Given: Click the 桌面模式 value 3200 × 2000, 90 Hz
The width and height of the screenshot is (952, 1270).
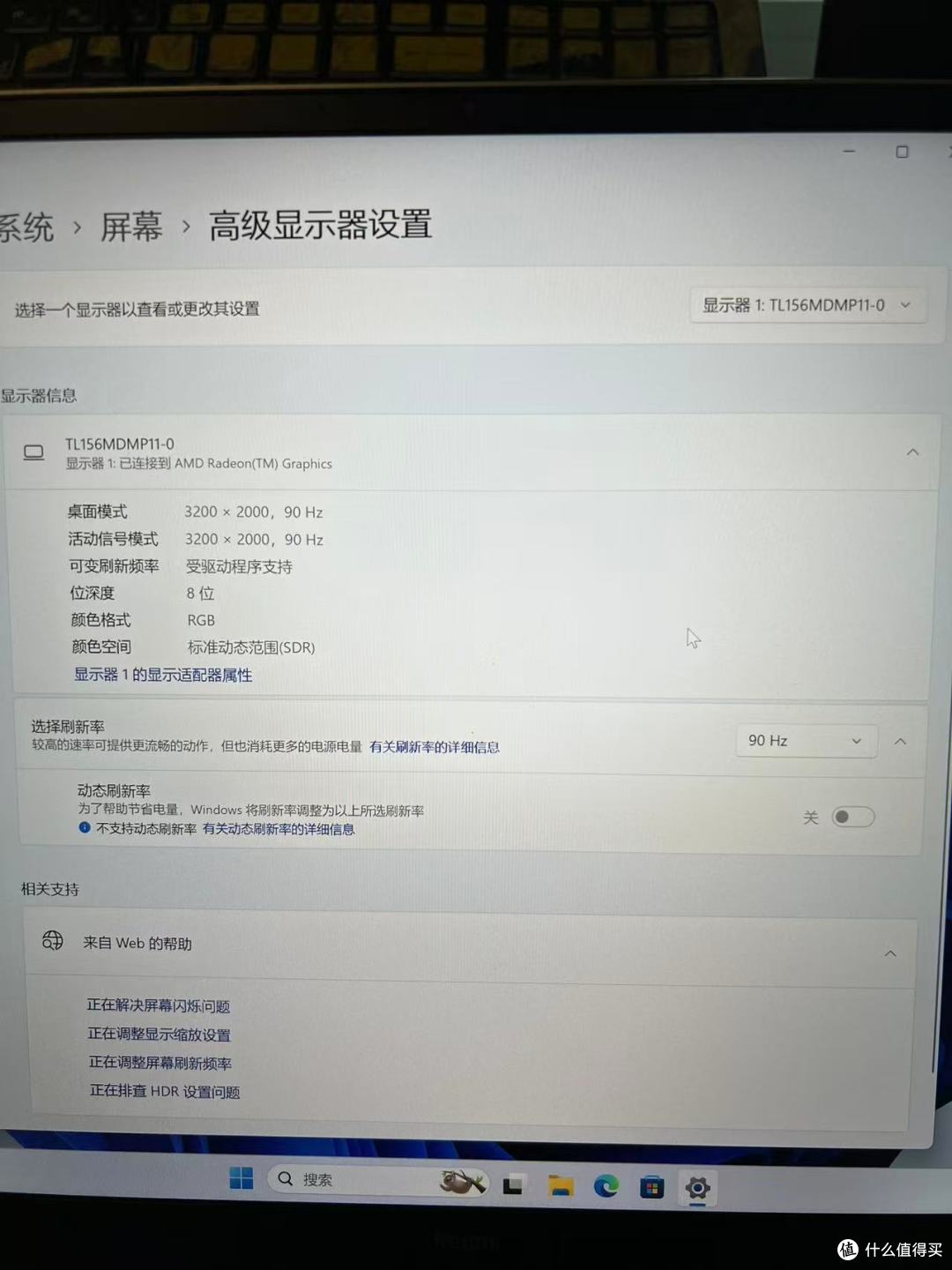Looking at the screenshot, I should (x=254, y=512).
